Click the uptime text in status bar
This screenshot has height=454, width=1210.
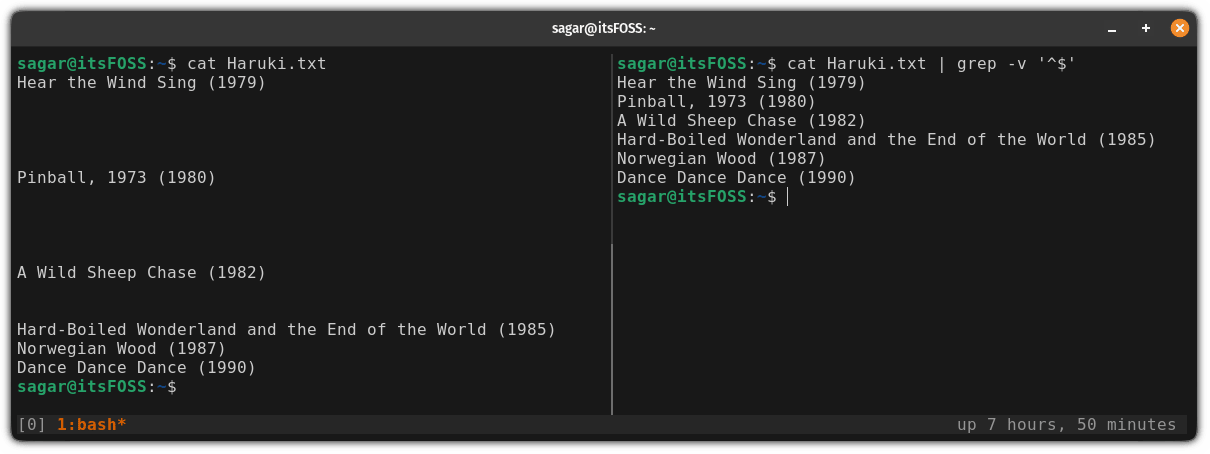click(1066, 425)
